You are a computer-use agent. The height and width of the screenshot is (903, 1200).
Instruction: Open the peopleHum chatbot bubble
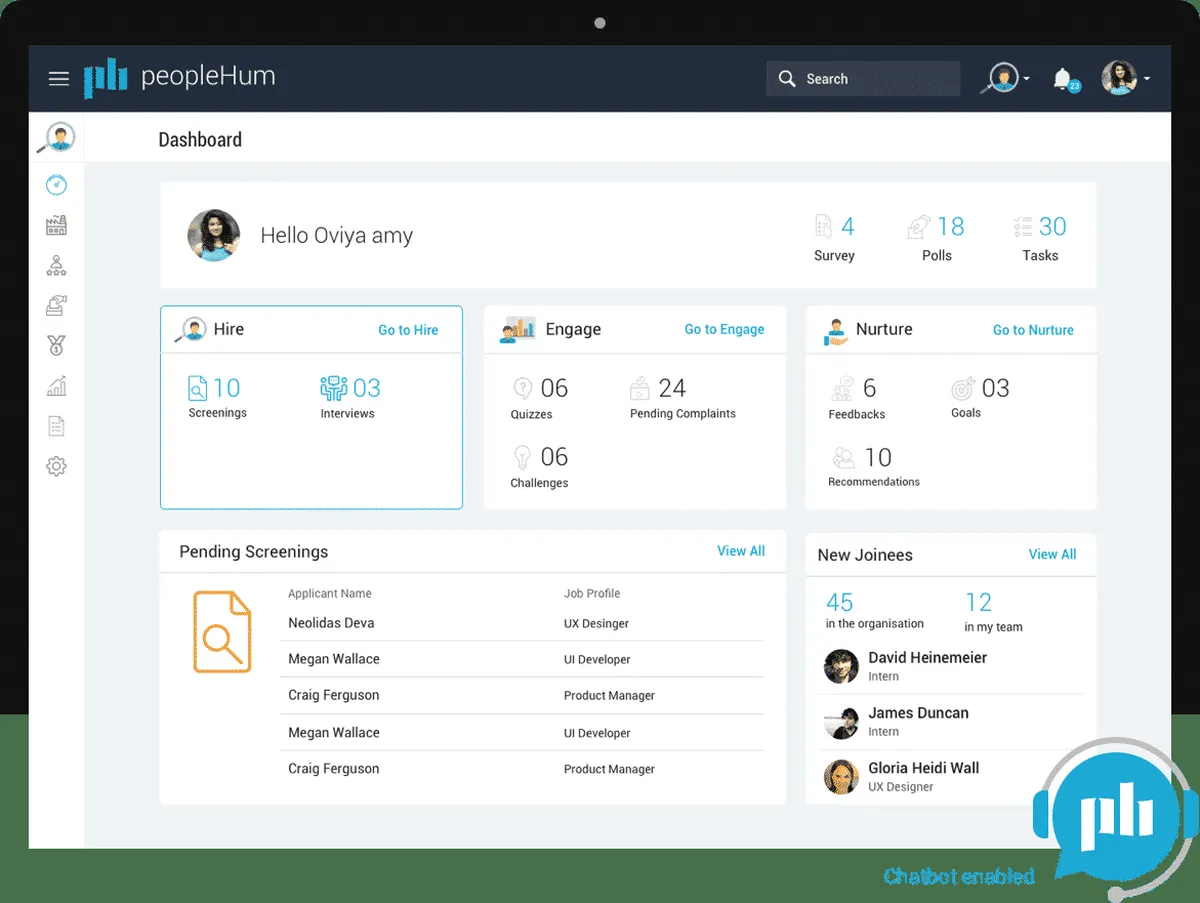coord(1115,806)
